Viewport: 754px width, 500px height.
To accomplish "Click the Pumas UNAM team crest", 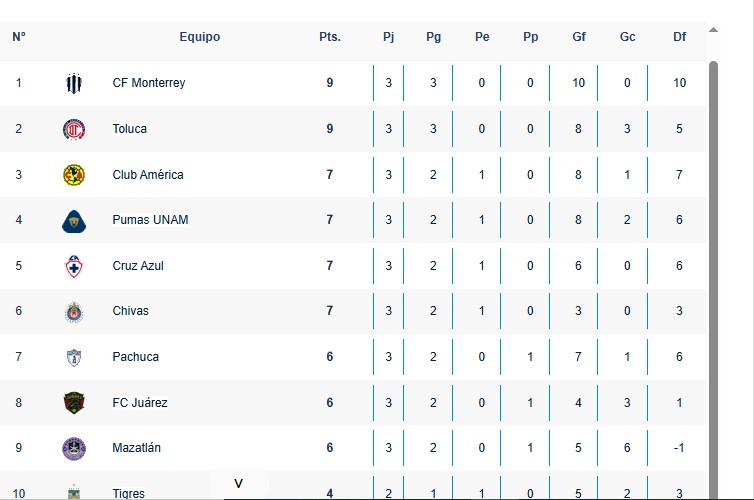I will (74, 220).
